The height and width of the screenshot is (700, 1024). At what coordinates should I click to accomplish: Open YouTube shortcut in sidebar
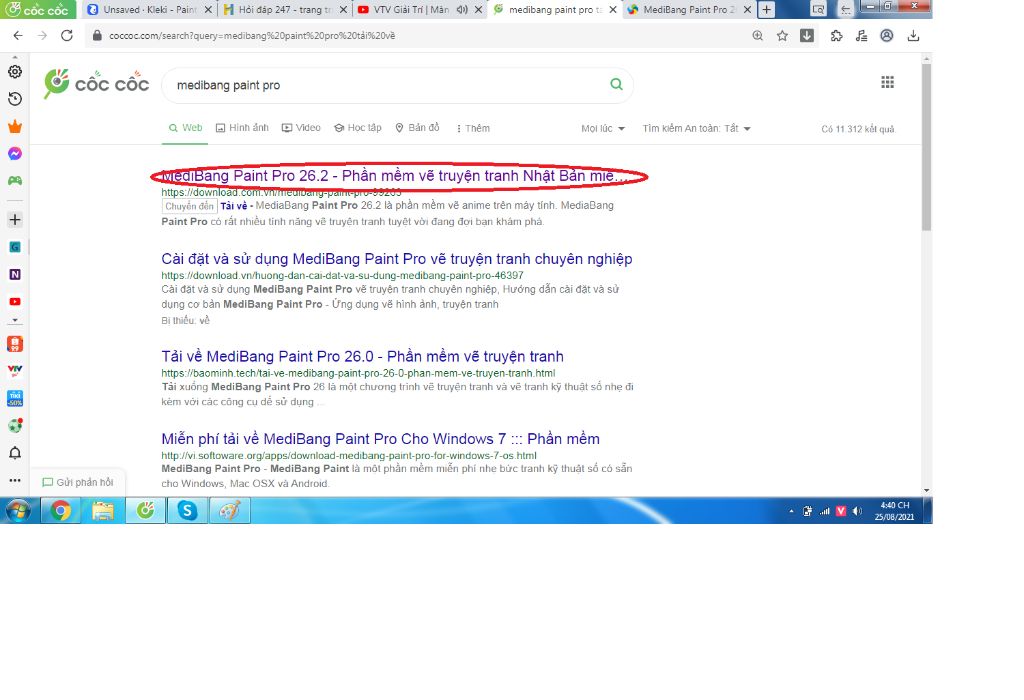[x=15, y=302]
